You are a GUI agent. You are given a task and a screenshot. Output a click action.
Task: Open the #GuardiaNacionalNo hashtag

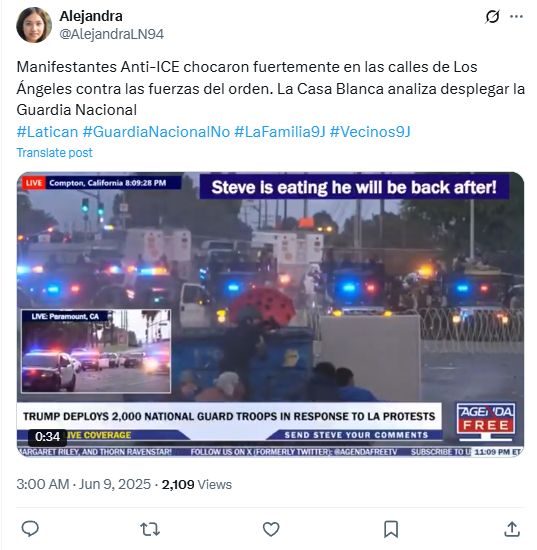click(x=156, y=132)
